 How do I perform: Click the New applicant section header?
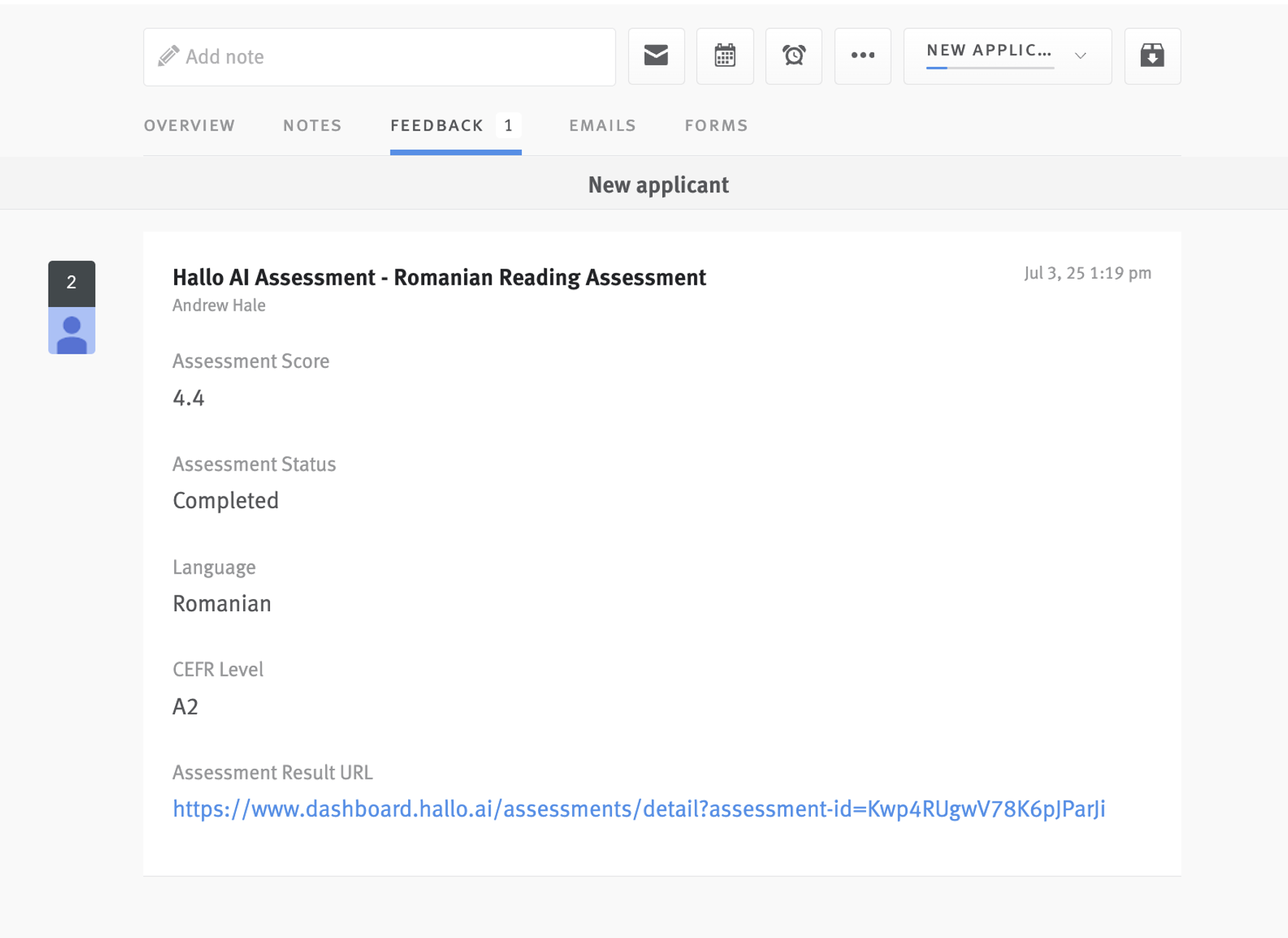coord(659,185)
